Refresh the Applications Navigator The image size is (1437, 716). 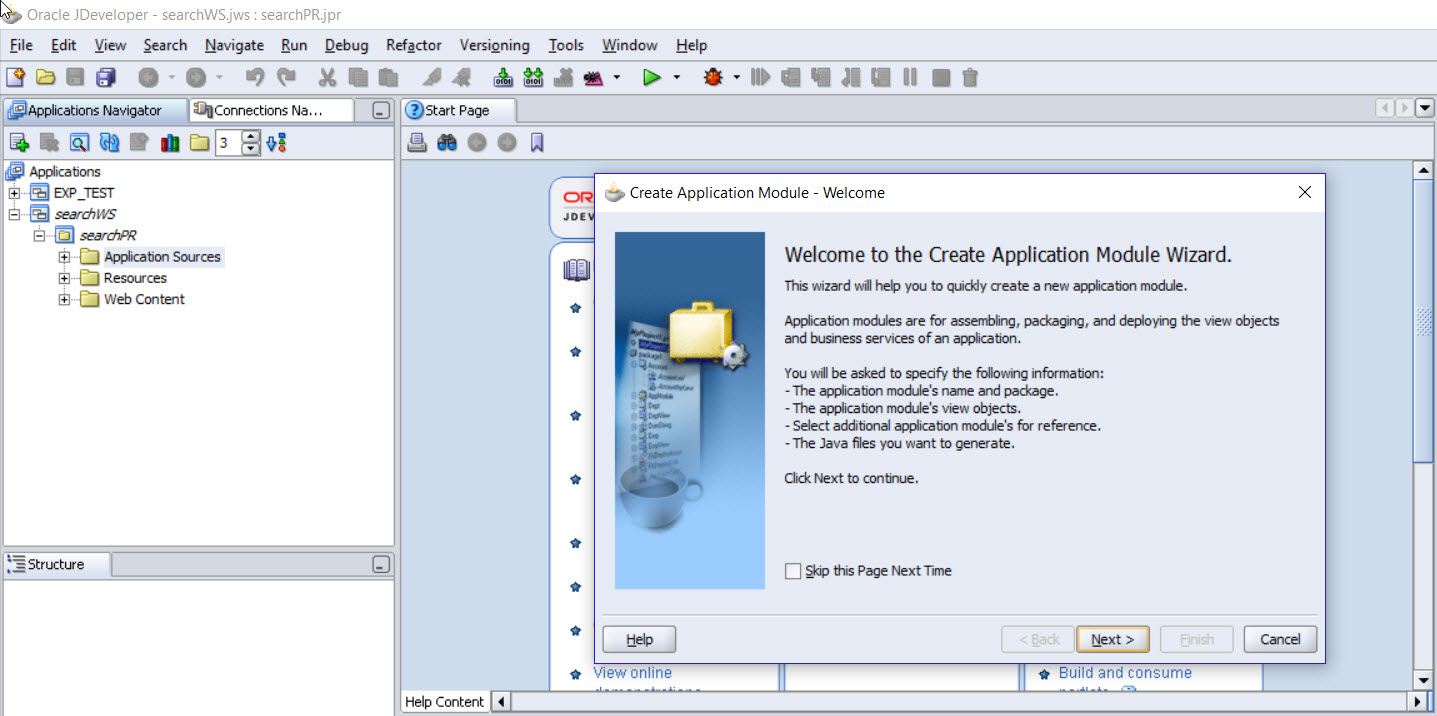click(109, 142)
